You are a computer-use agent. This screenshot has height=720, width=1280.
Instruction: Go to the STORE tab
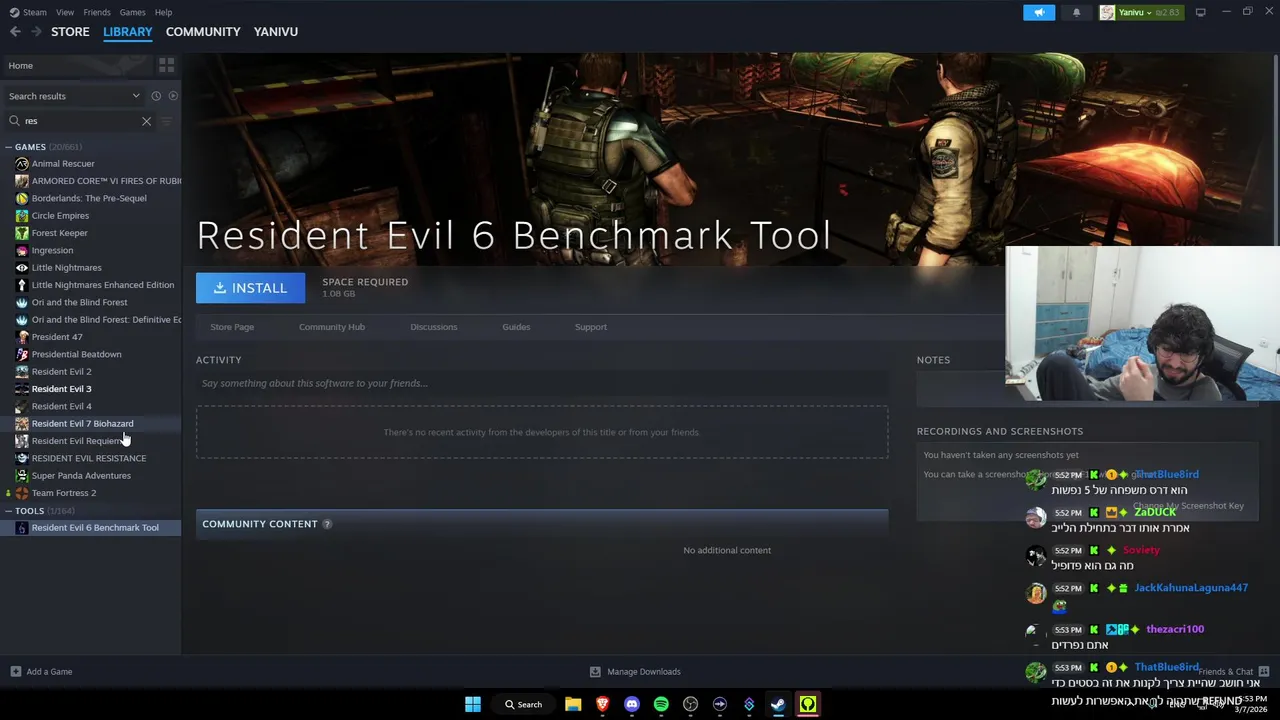tap(70, 32)
